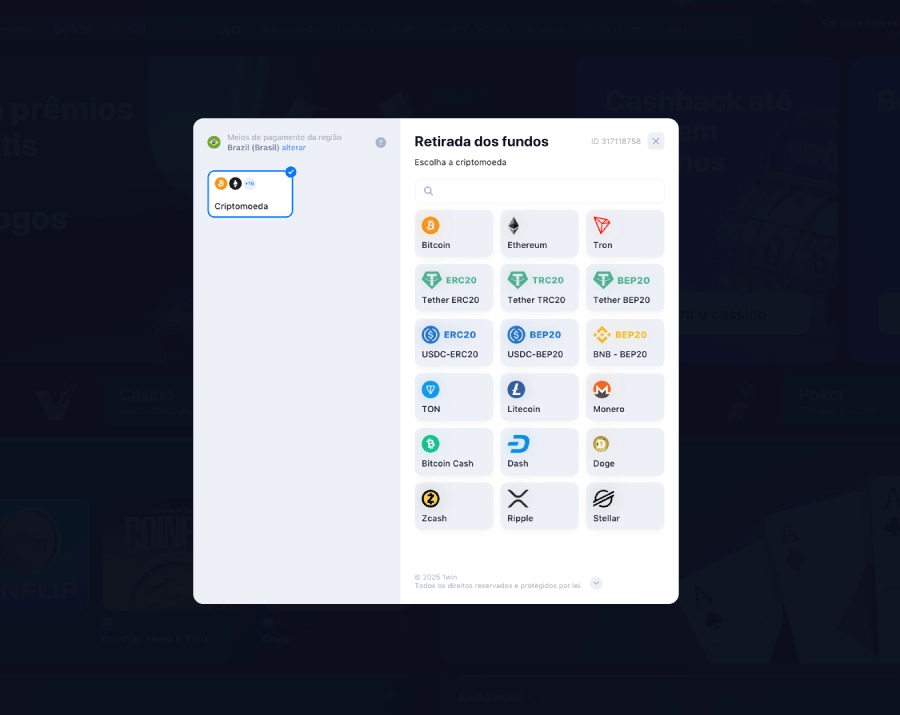Pick the Tron logo icon

[x=602, y=226]
